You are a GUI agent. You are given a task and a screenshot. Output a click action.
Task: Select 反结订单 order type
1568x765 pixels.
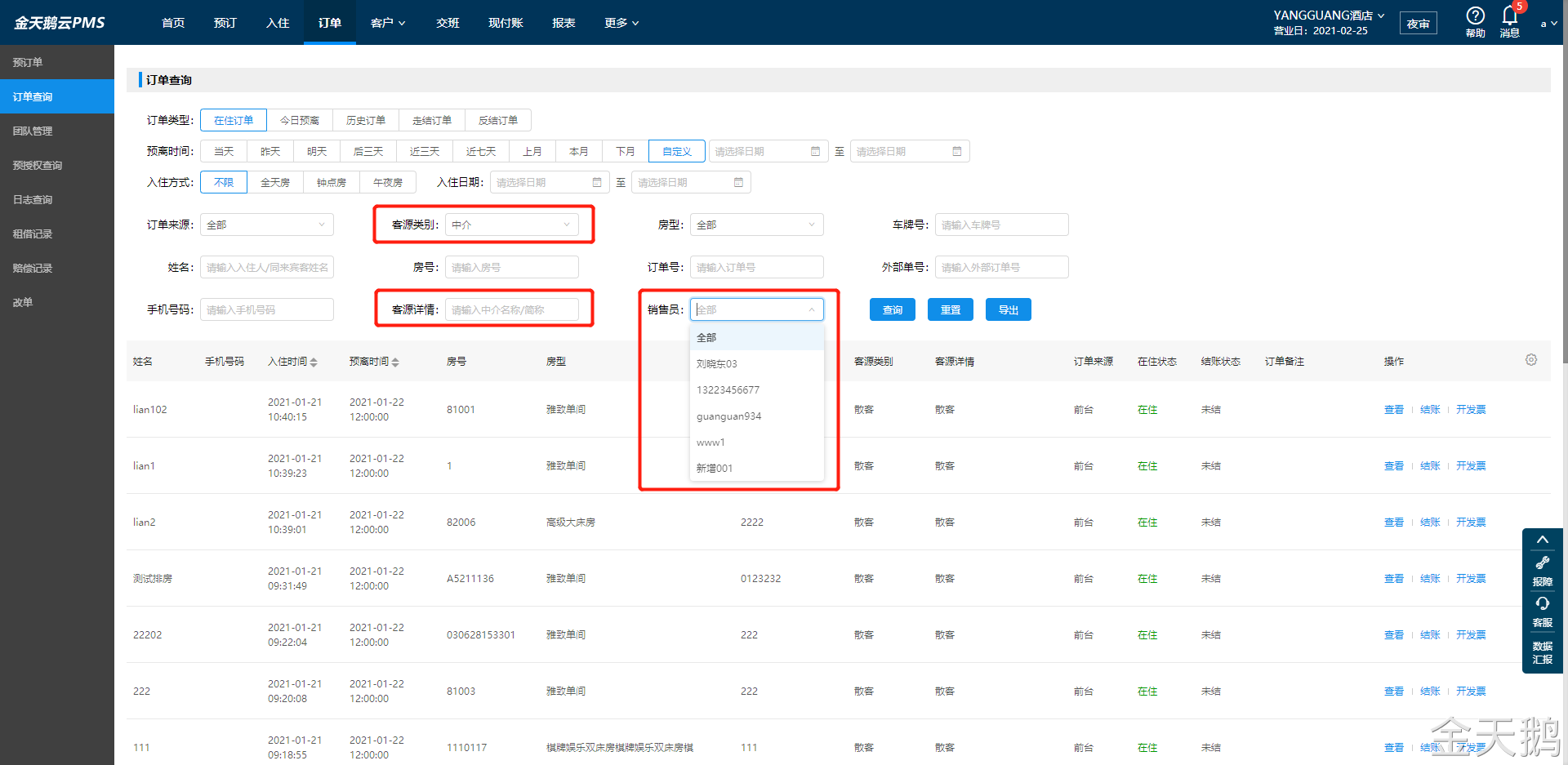pyautogui.click(x=498, y=120)
